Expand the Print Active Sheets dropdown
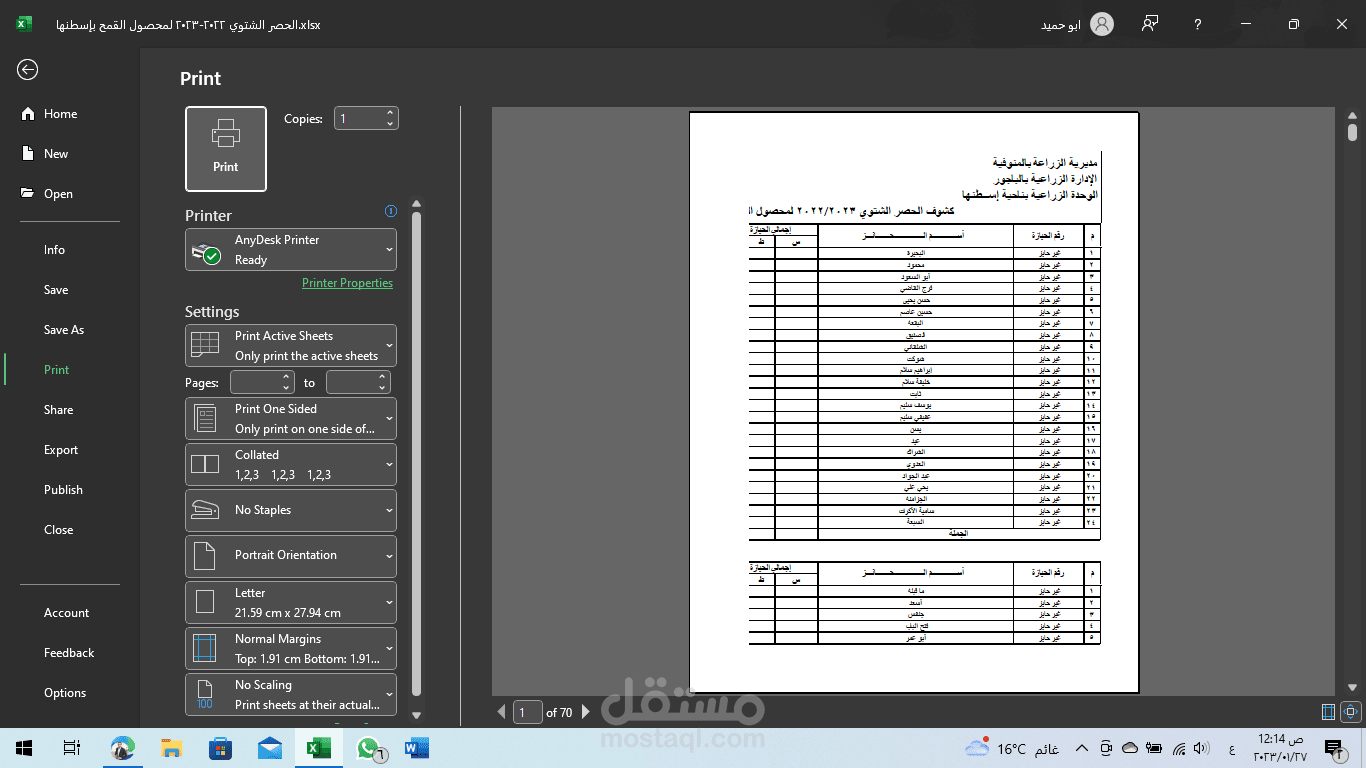Screen dimensions: 1366x768 tap(291, 346)
